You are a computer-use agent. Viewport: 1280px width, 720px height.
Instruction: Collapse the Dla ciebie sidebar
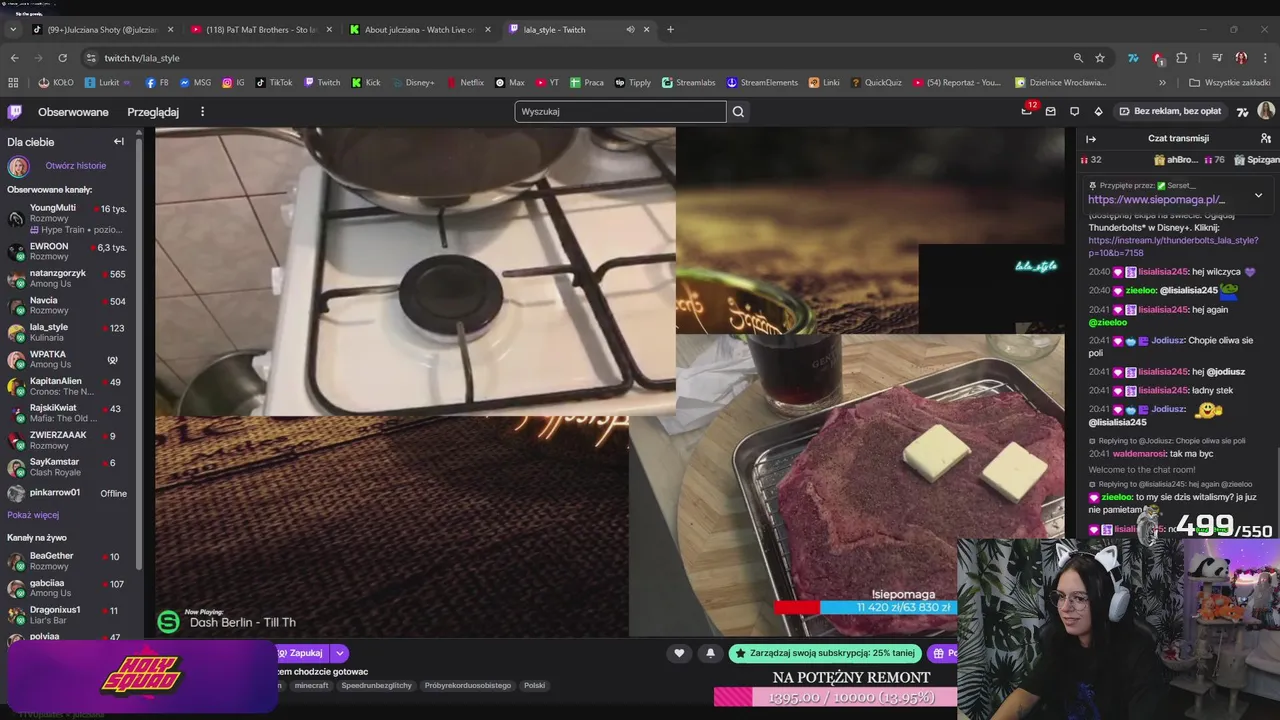[x=119, y=142]
